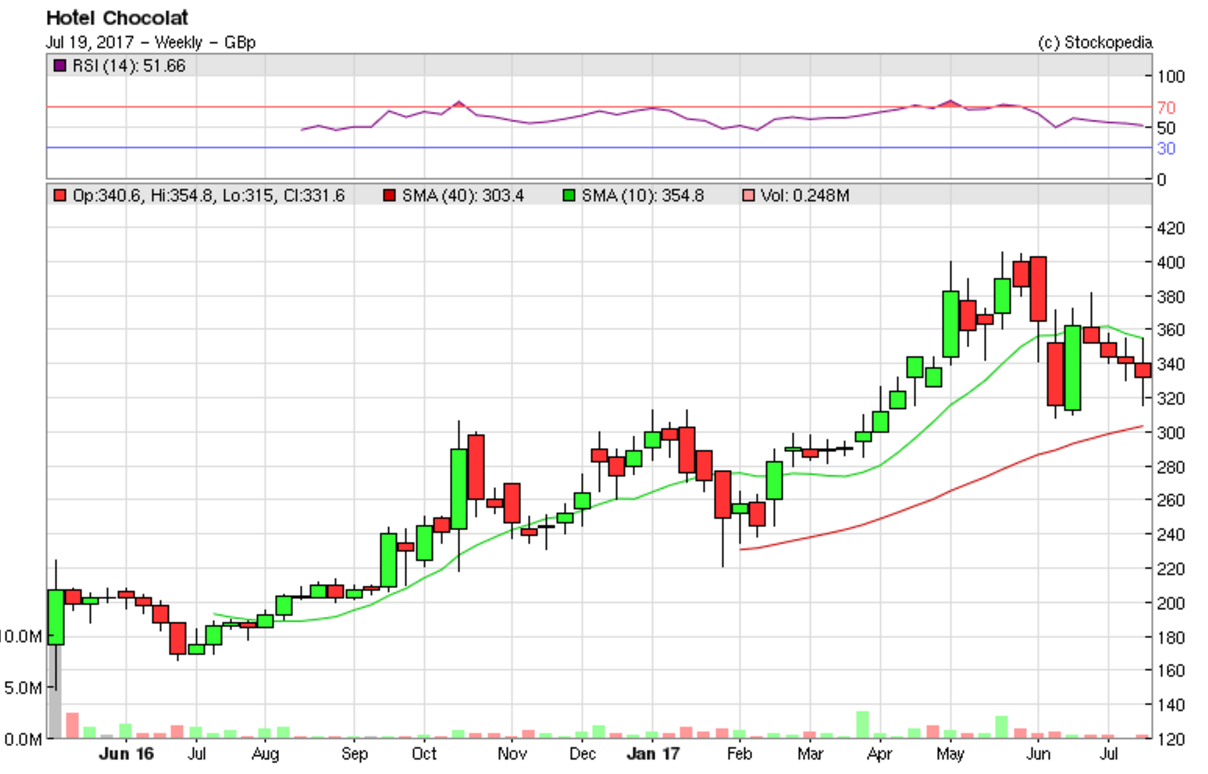Click the tall green candle in mid-October
The height and width of the screenshot is (774, 1208).
point(459,489)
